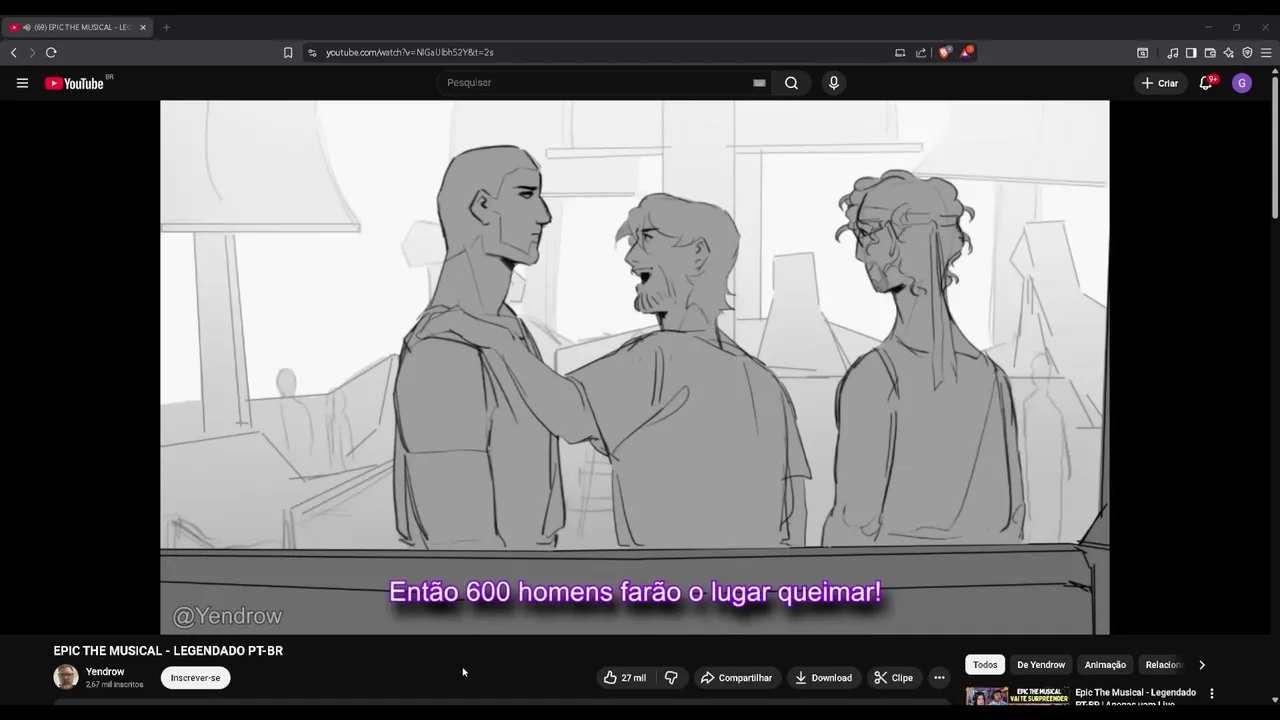Viewport: 1280px width, 720px height.
Task: Click video title EPIC THE MUSICAL - LEGENDADO PT-BR
Action: (x=168, y=651)
